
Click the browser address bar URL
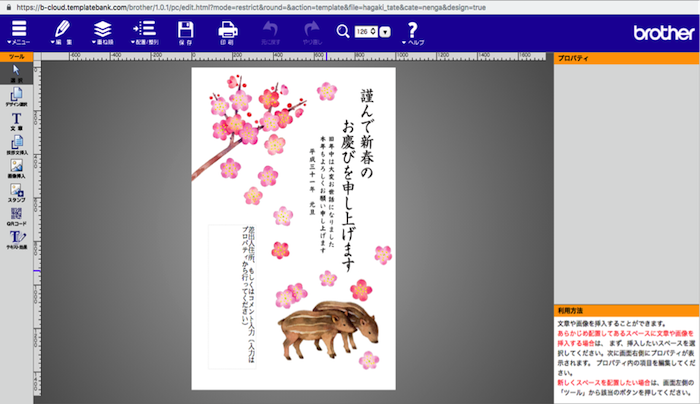tap(251, 7)
